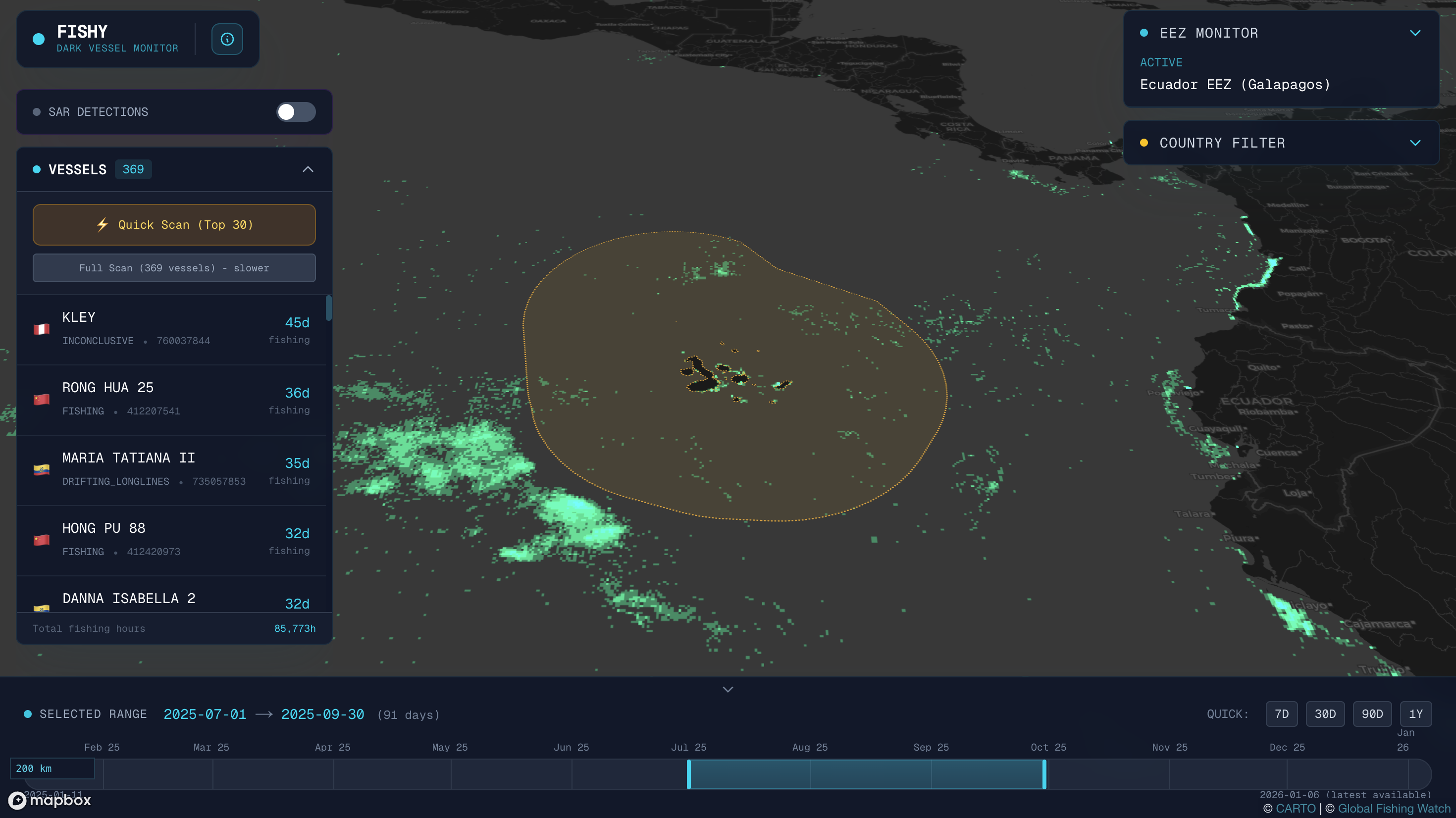Screen dimensions: 1456x818
Task: Click the lightning bolt on Quick Scan
Action: [103, 224]
